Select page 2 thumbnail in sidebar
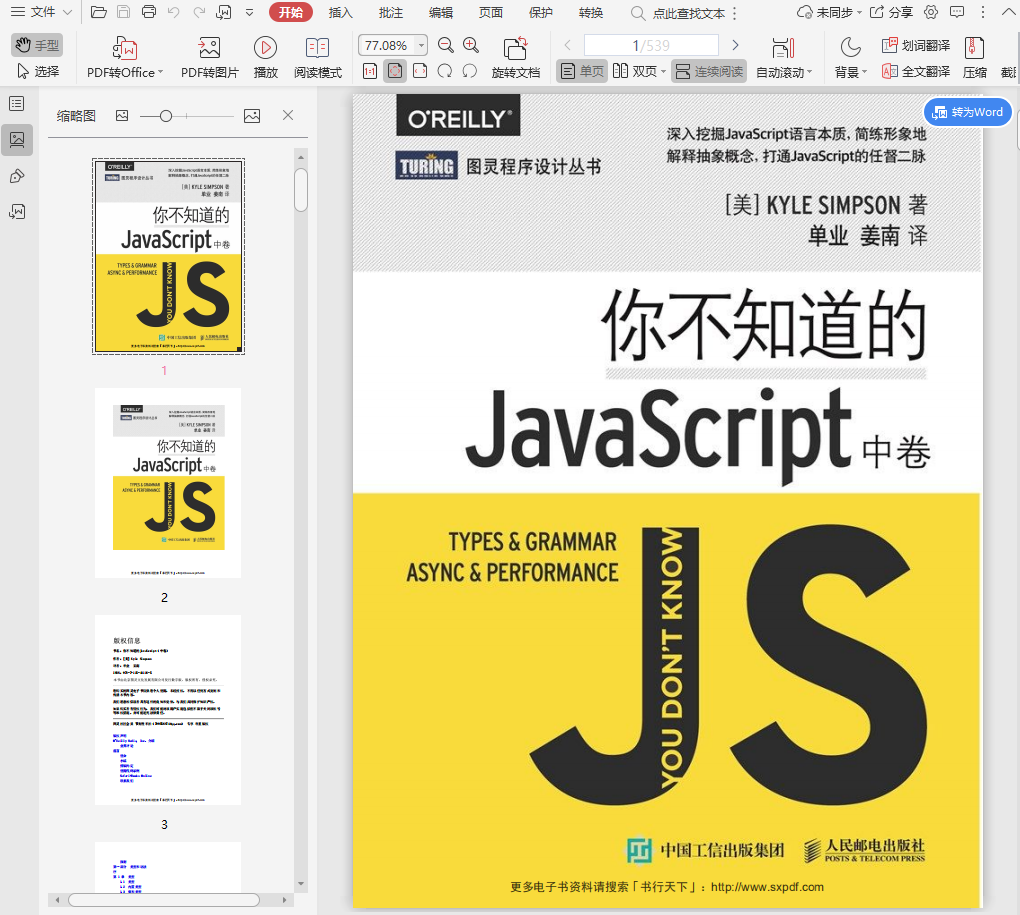 167,483
